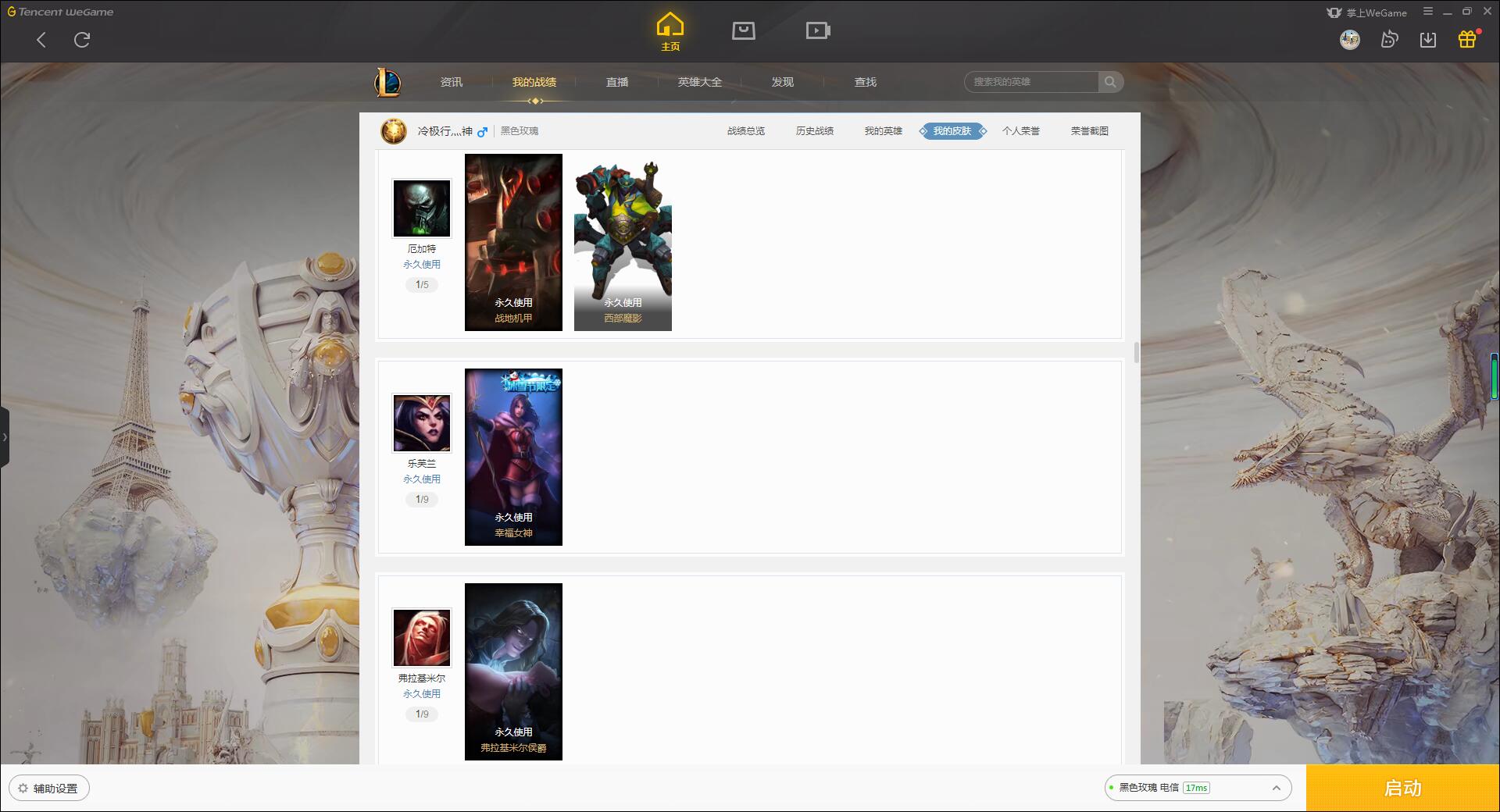Open the store bag icon
This screenshot has height=812, width=1500.
[x=744, y=30]
